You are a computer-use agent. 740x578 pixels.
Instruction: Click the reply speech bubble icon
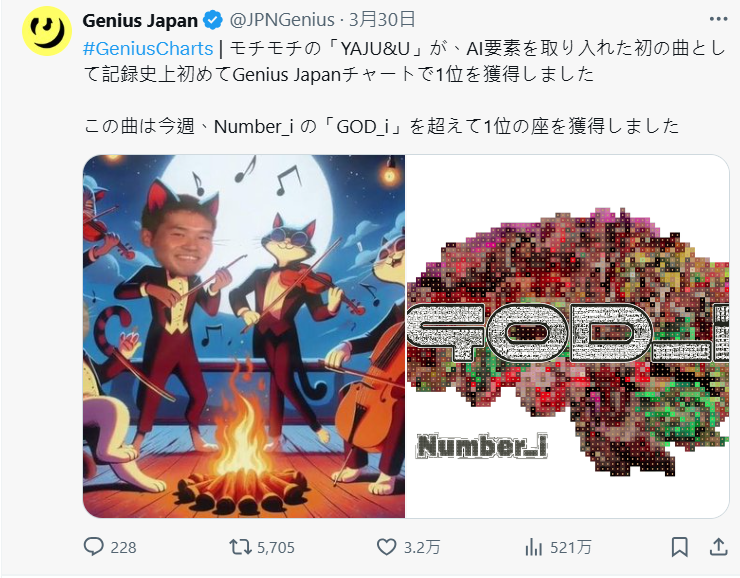(x=93, y=547)
